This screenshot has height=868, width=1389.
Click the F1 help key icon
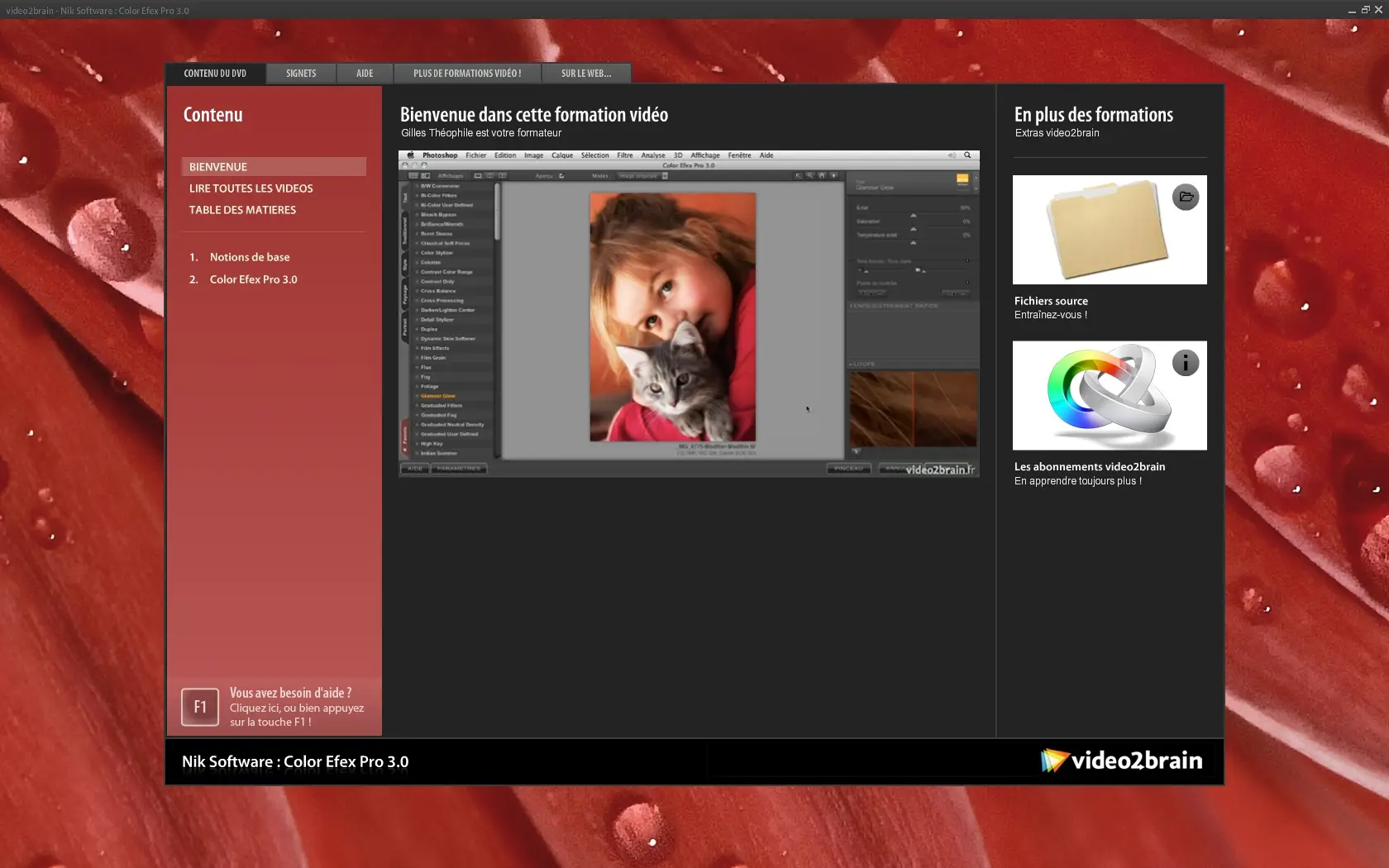[200, 707]
